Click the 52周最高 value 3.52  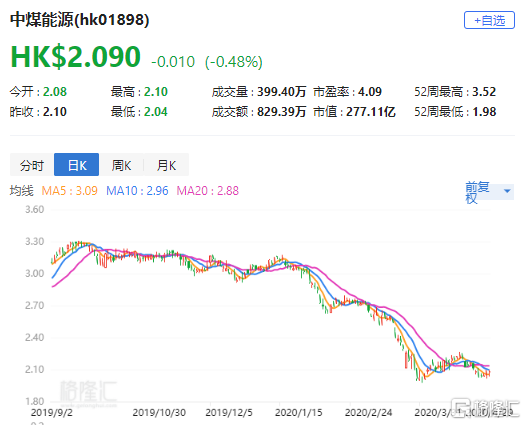pos(484,92)
